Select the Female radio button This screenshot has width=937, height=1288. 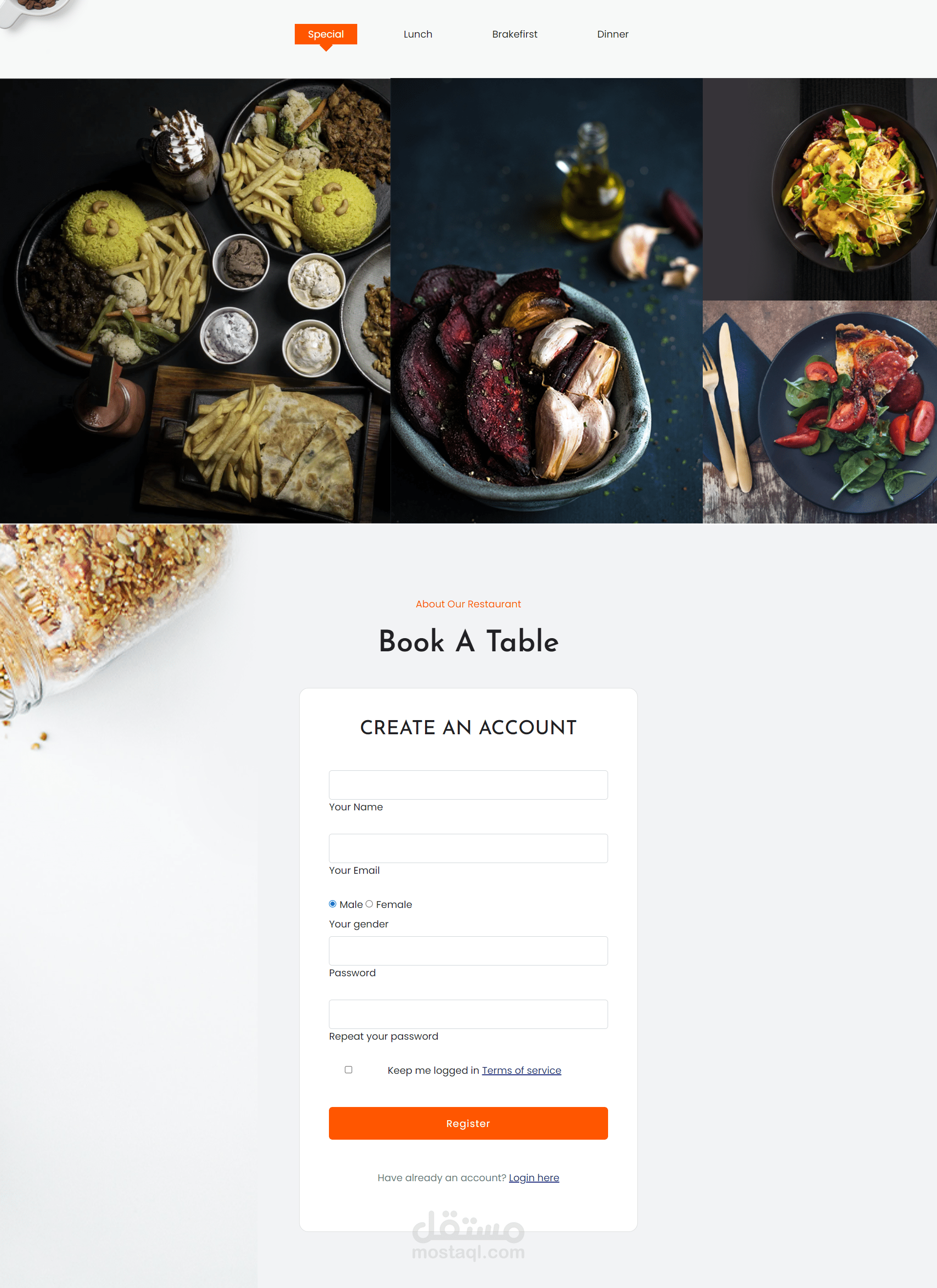coord(369,904)
